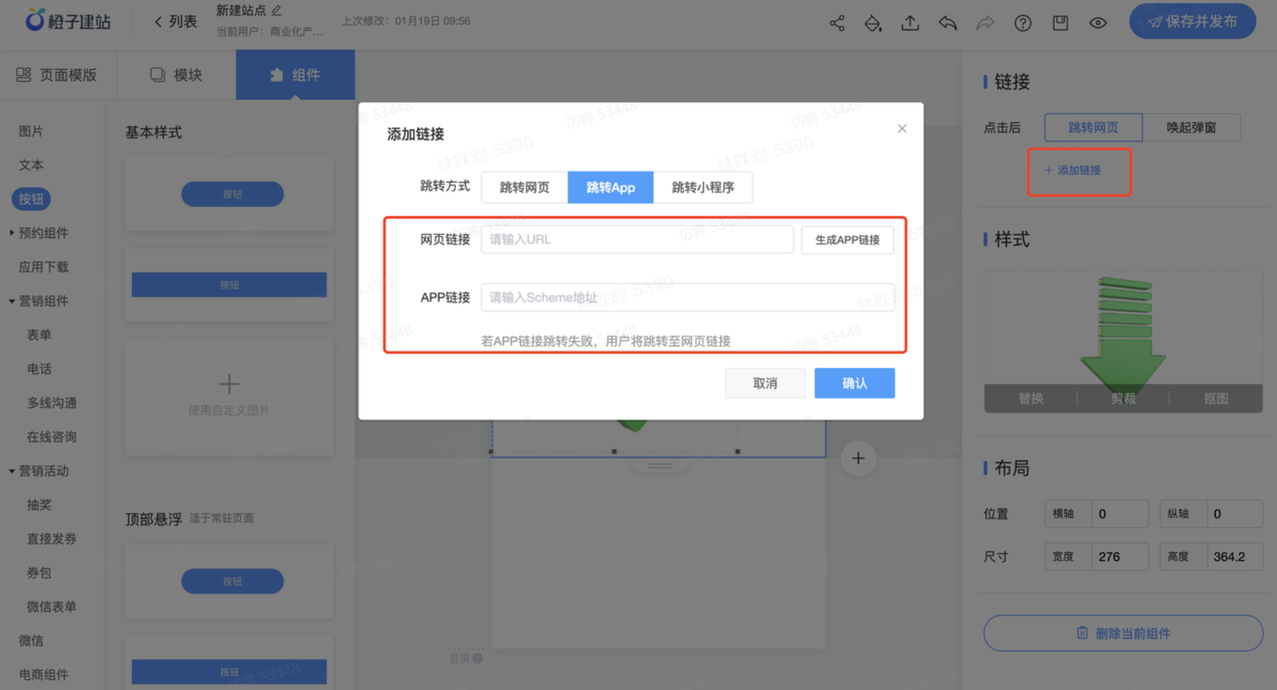The width and height of the screenshot is (1277, 690).
Task: Save the site using the floppy disk icon
Action: click(x=1060, y=21)
